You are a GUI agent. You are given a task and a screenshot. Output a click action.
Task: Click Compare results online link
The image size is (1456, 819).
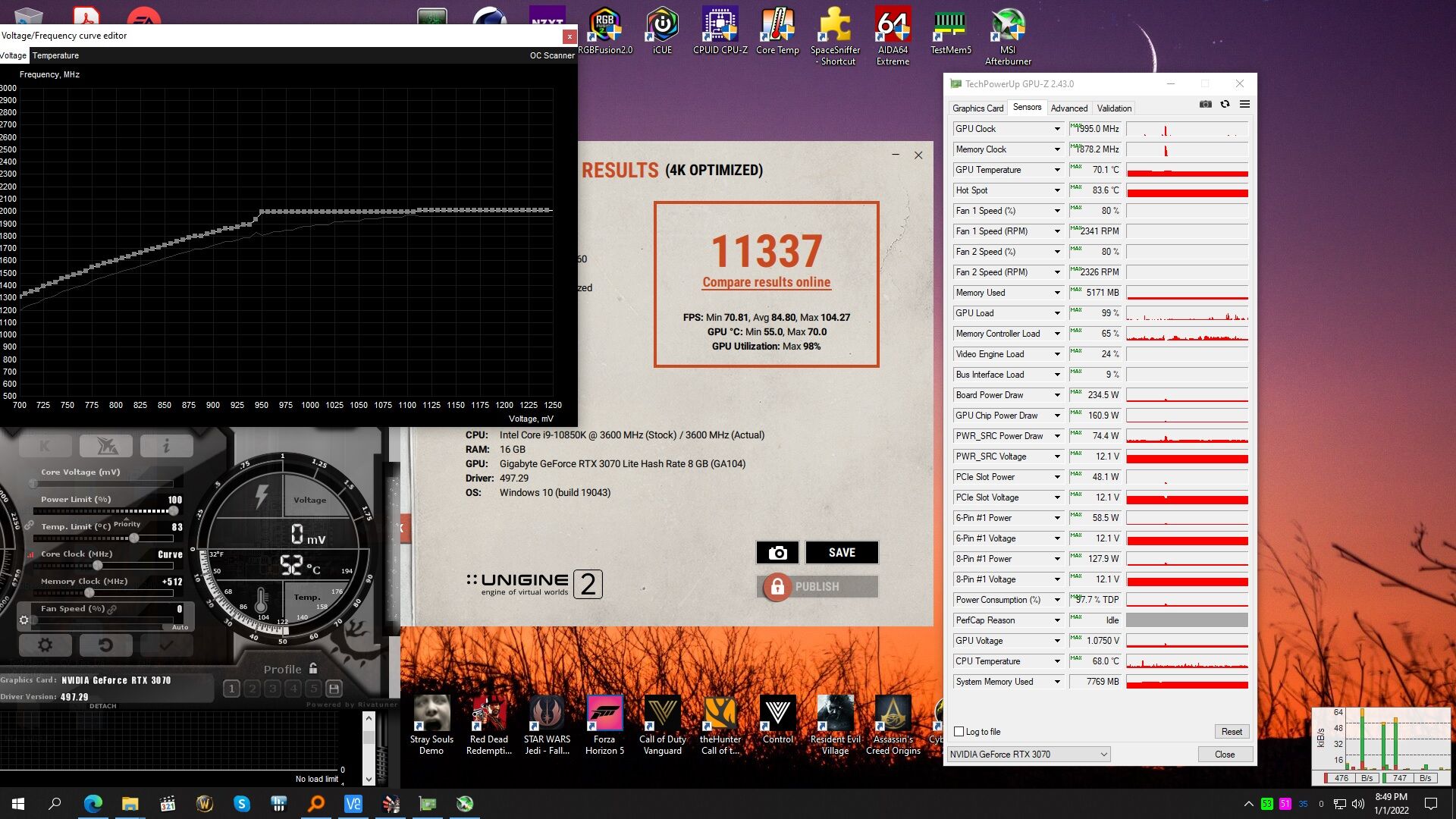pyautogui.click(x=766, y=282)
